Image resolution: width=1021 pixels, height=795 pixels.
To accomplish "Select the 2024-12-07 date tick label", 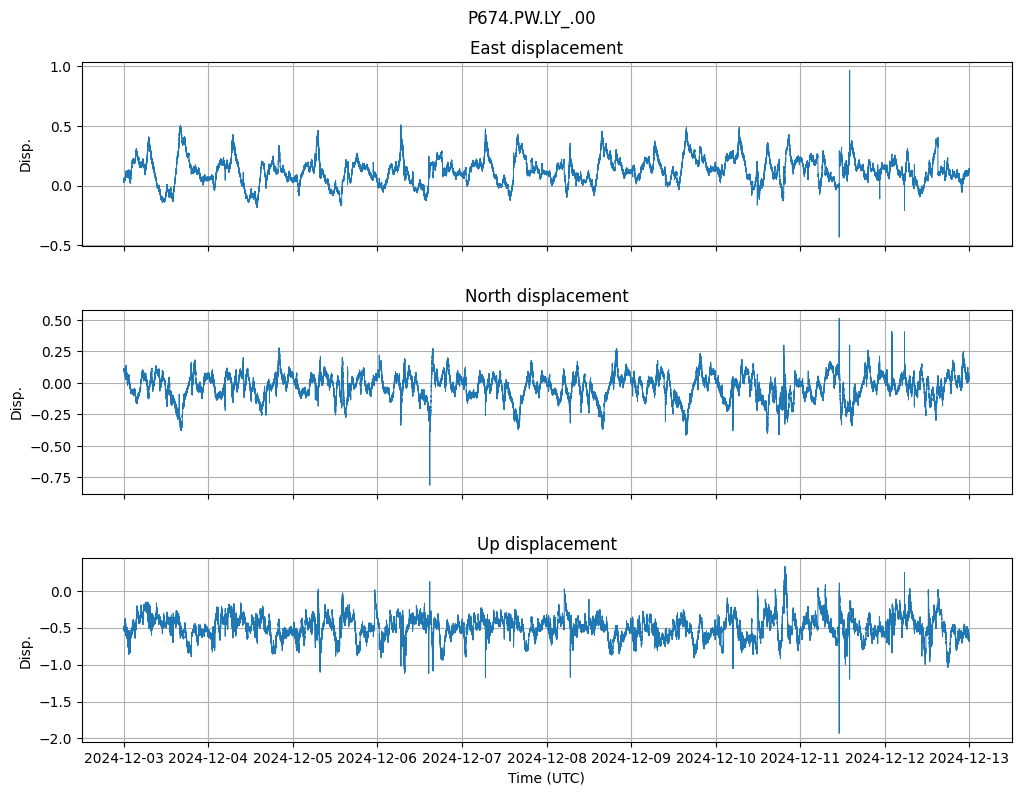I will click(462, 759).
